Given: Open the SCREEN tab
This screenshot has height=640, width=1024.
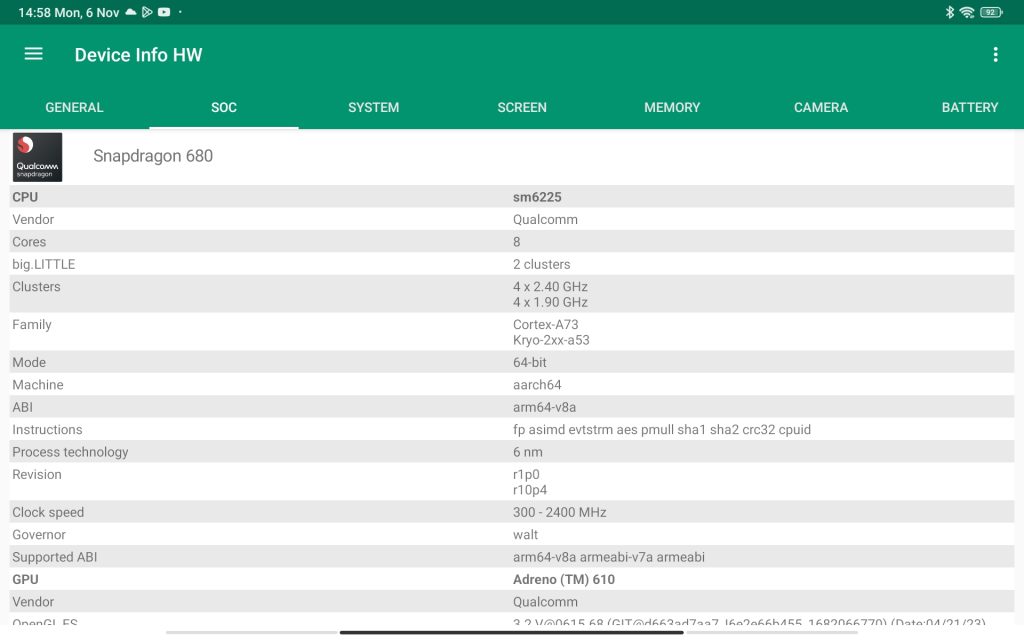Looking at the screenshot, I should coord(522,107).
